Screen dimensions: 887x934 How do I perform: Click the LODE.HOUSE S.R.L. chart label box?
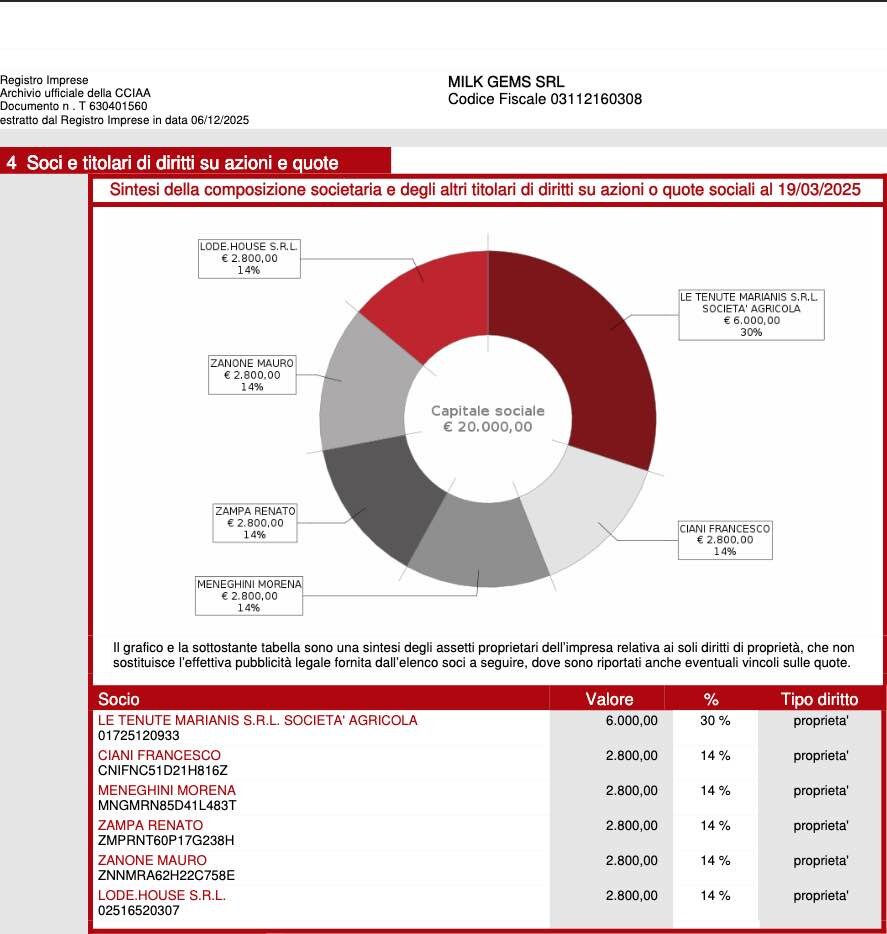(x=249, y=257)
